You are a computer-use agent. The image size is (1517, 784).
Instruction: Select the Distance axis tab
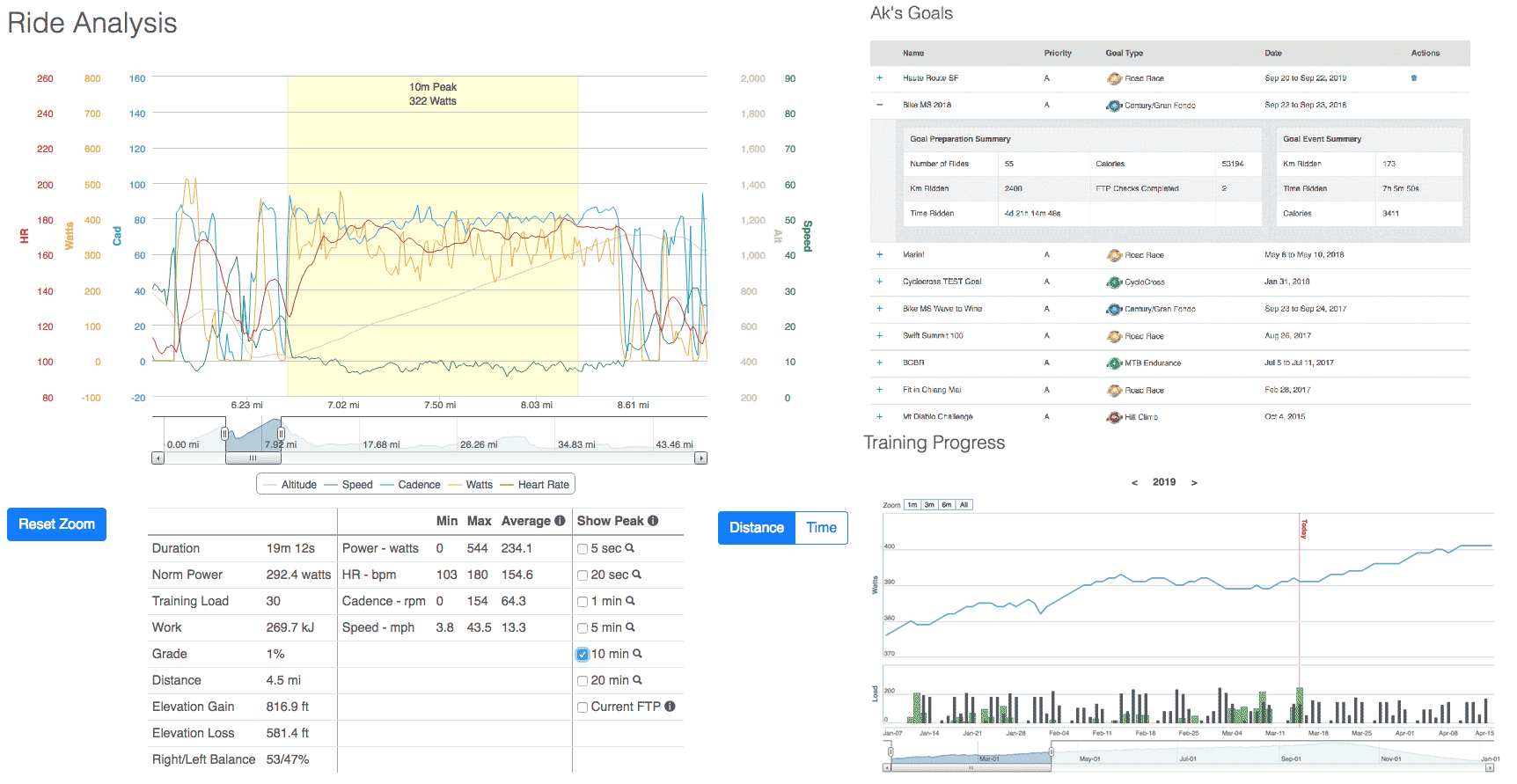pyautogui.click(x=757, y=528)
